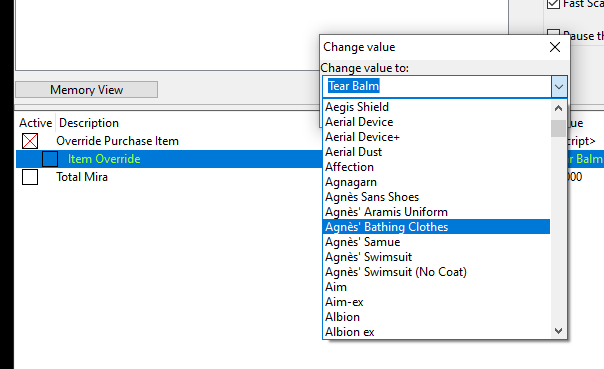Select Agnès' Aramis Uniform entry
Image resolution: width=604 pixels, height=369 pixels.
[x=436, y=212]
